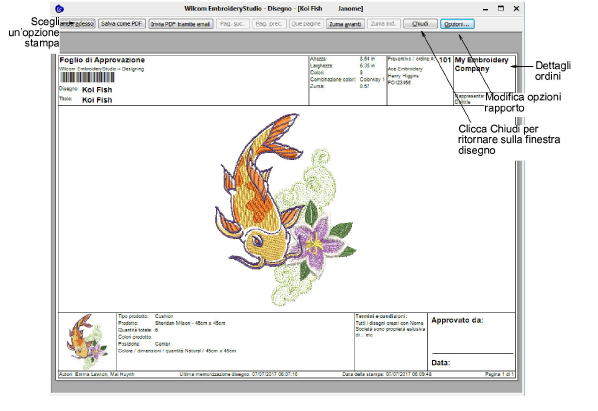This screenshot has width=598, height=411.
Task: Zoom out using Zuma ind. button
Action: tap(383, 24)
